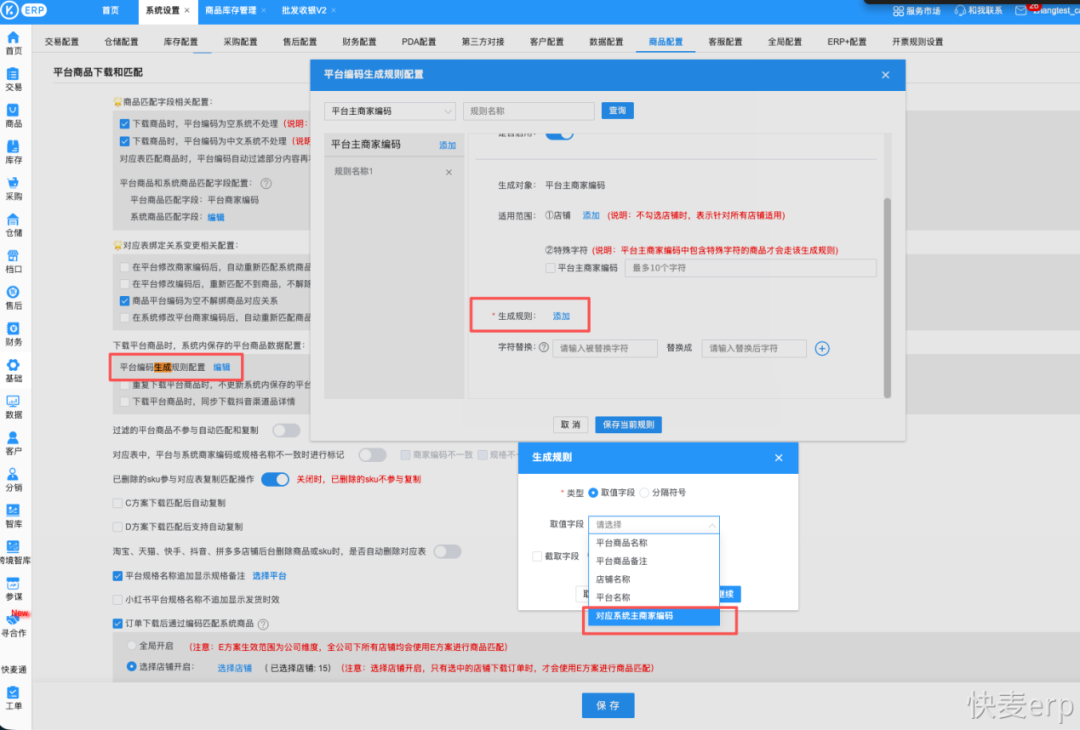Open the 售后 sidebar icon
1080x730 pixels.
pos(13,293)
